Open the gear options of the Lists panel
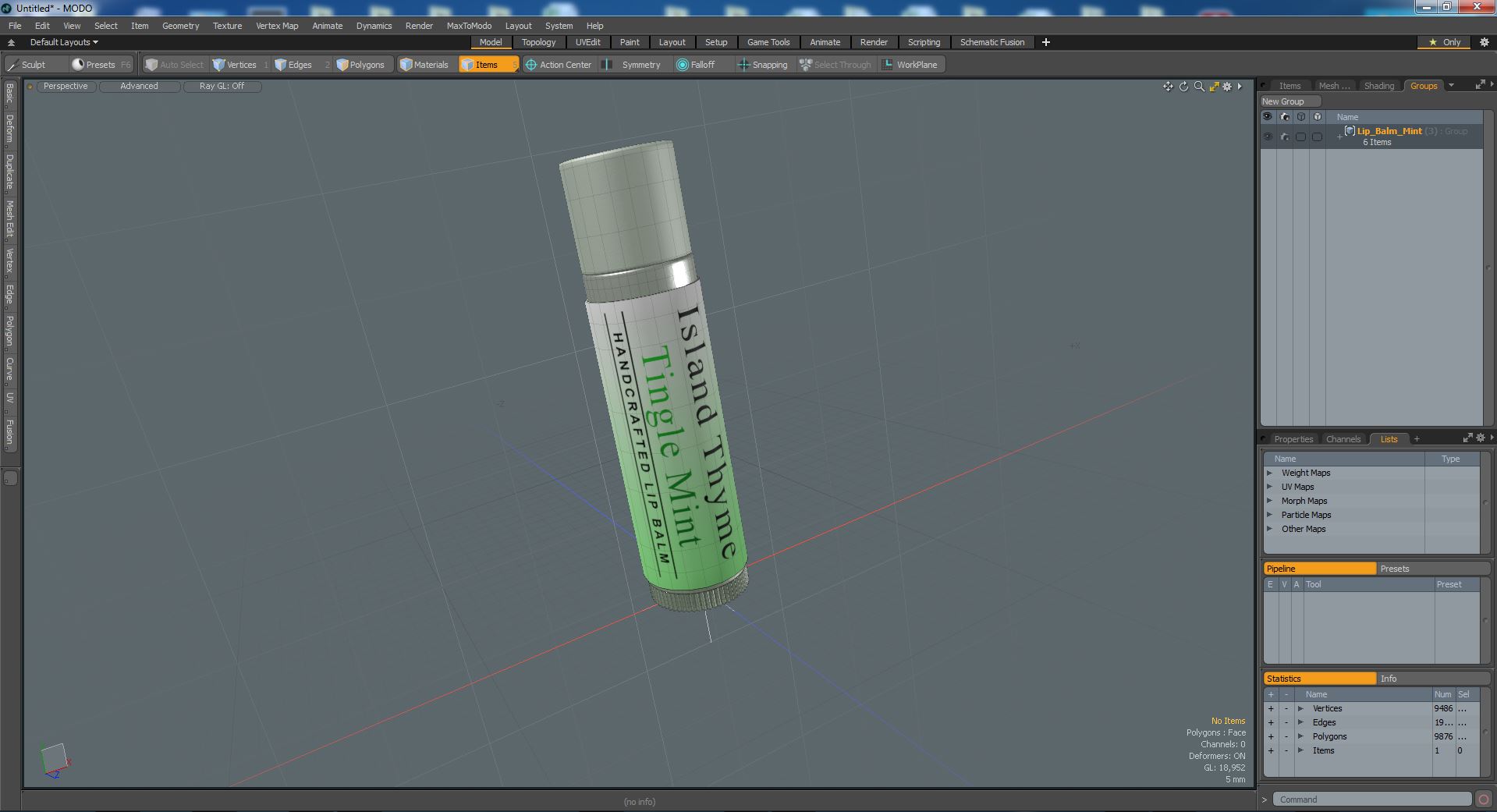The image size is (1497, 812). [1481, 438]
